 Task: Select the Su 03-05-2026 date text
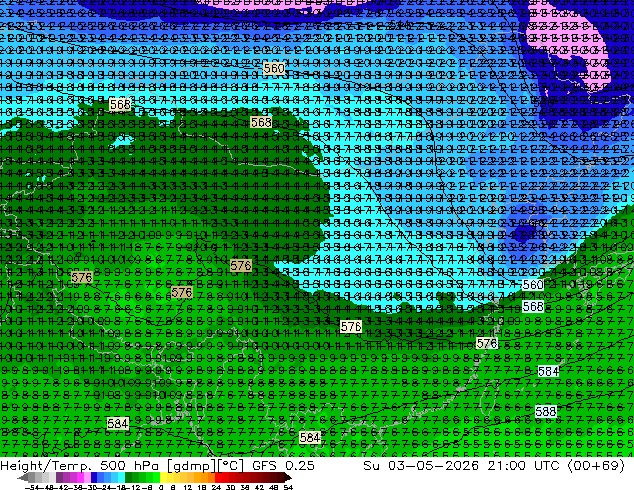pos(423,466)
